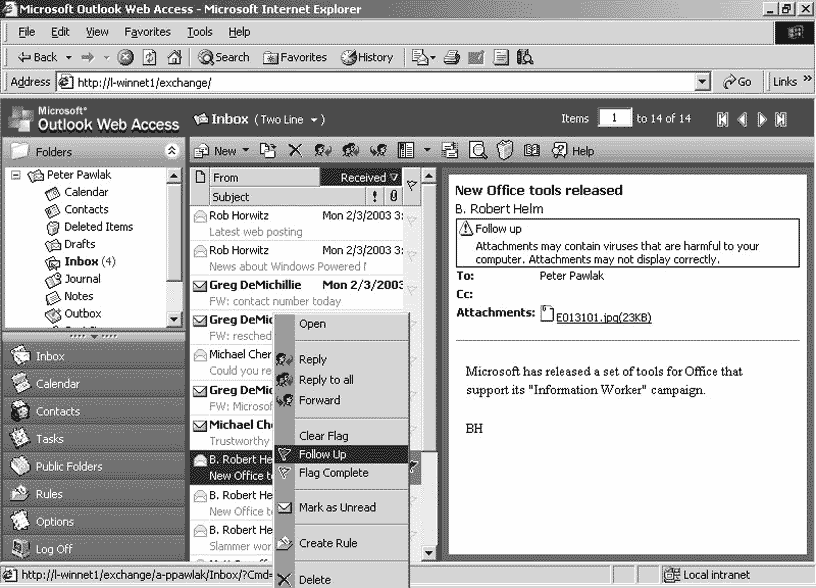Toggle flag on 'FW: contact number today' message
The height and width of the screenshot is (588, 816).
(411, 290)
